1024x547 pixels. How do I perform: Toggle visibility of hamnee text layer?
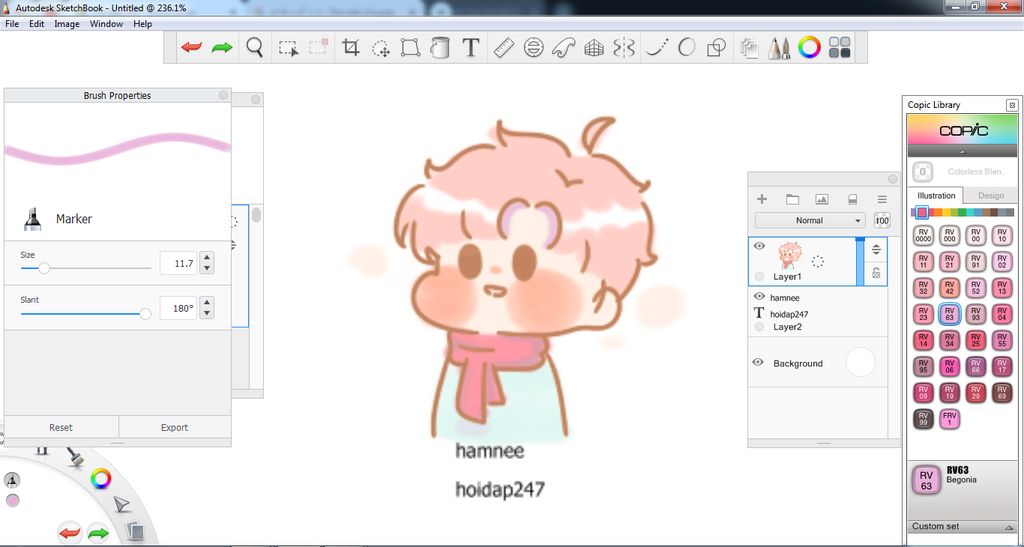pyautogui.click(x=759, y=296)
